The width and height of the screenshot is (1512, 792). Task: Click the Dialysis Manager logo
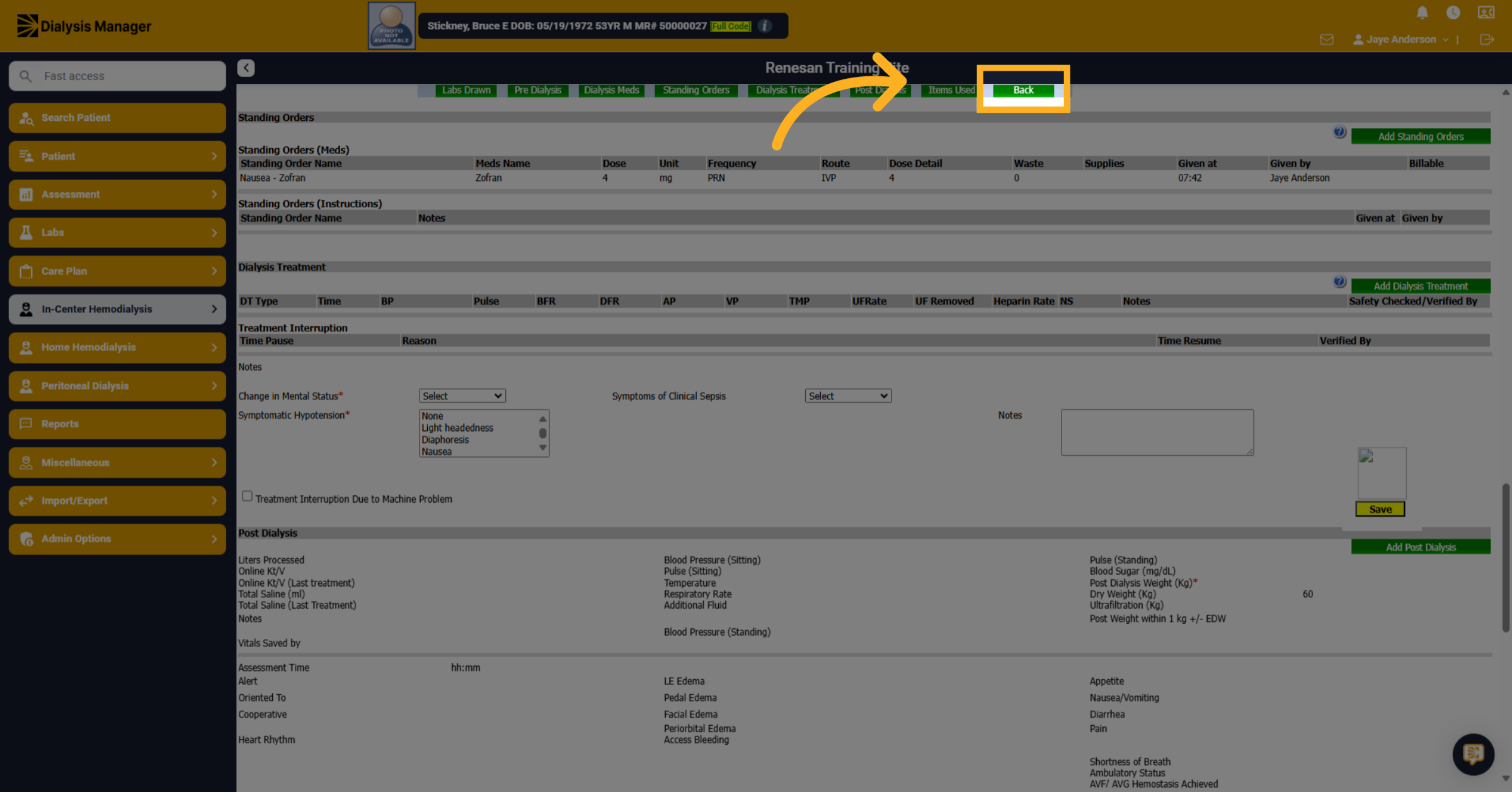click(x=84, y=26)
